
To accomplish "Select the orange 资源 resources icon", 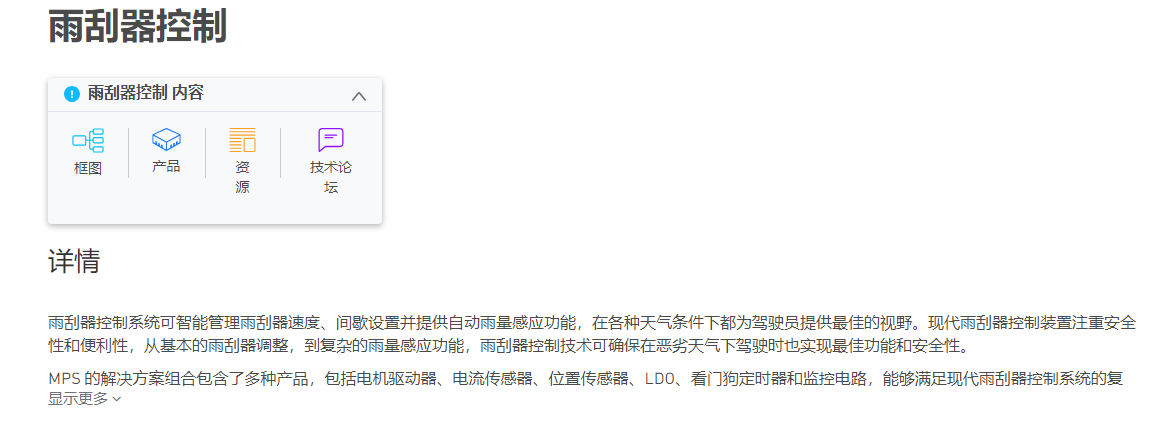I will click(242, 140).
